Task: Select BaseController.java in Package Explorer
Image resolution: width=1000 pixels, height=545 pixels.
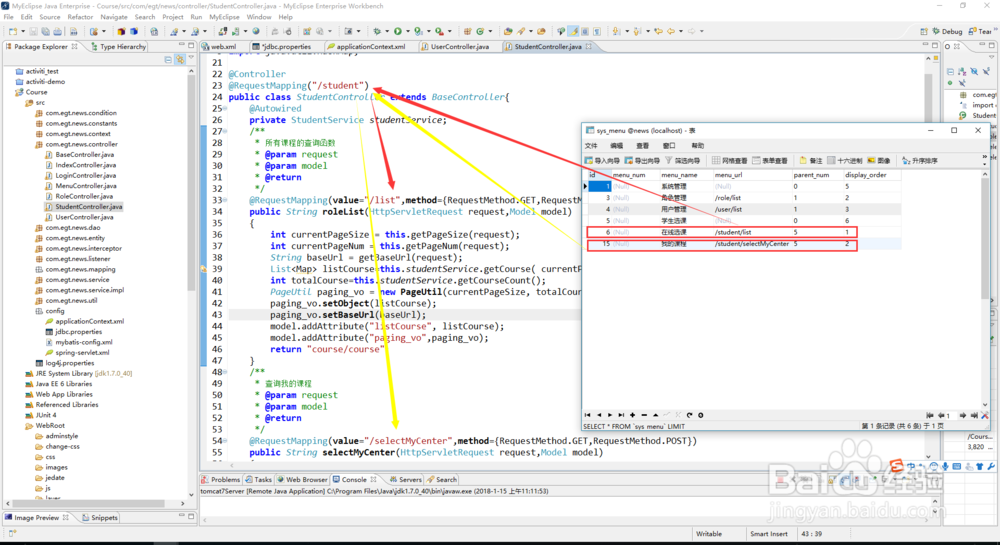Action: point(80,154)
